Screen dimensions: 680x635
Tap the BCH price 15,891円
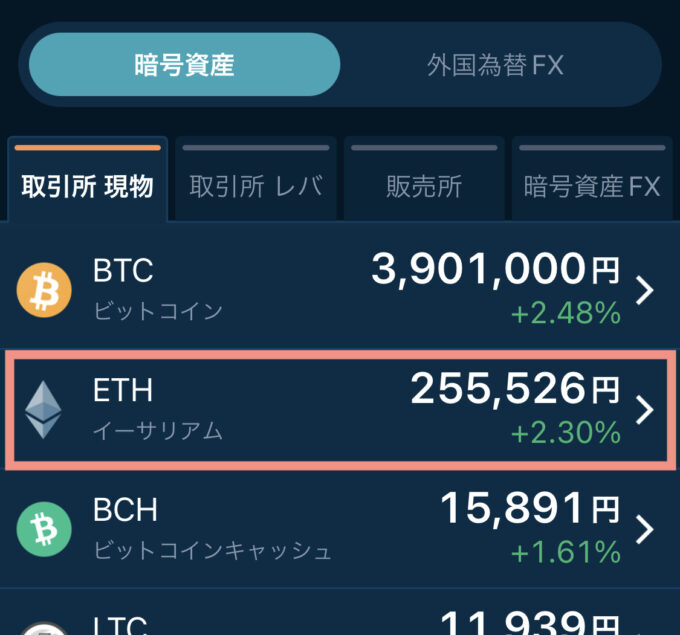pos(530,509)
